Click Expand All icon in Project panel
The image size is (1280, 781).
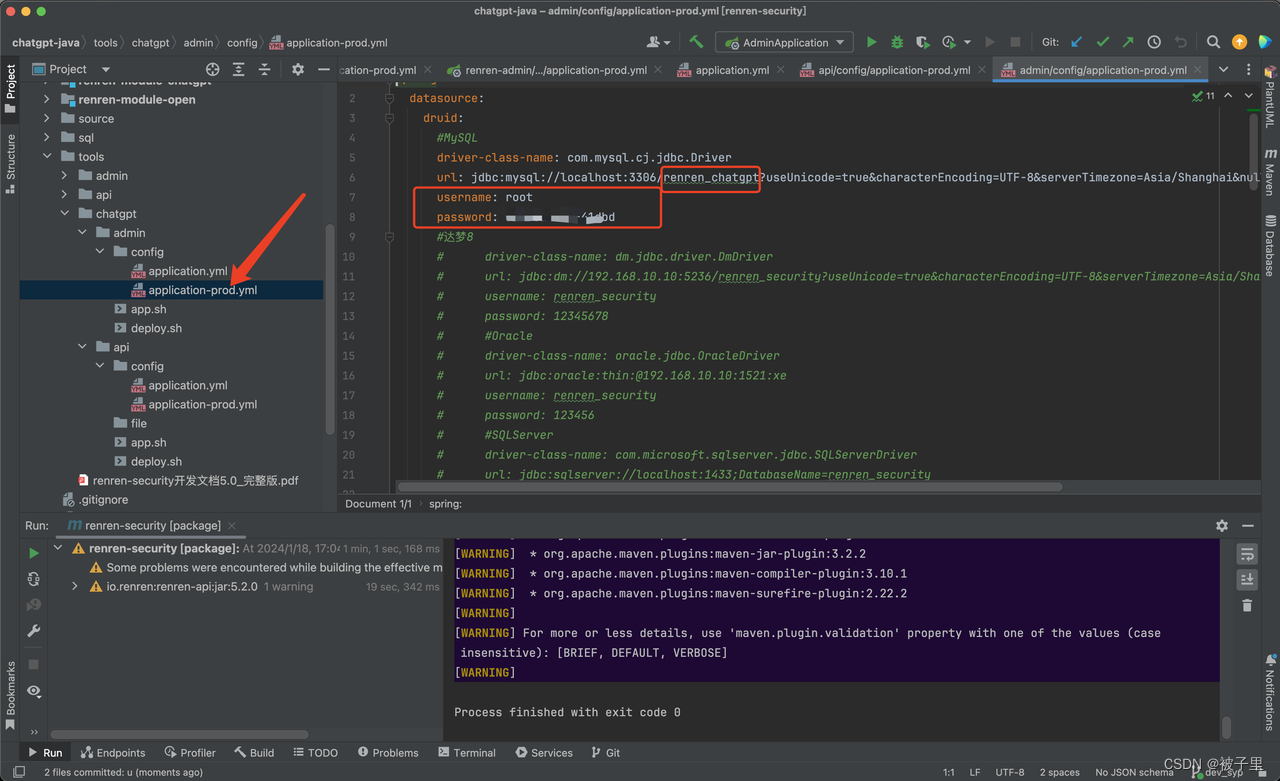238,69
